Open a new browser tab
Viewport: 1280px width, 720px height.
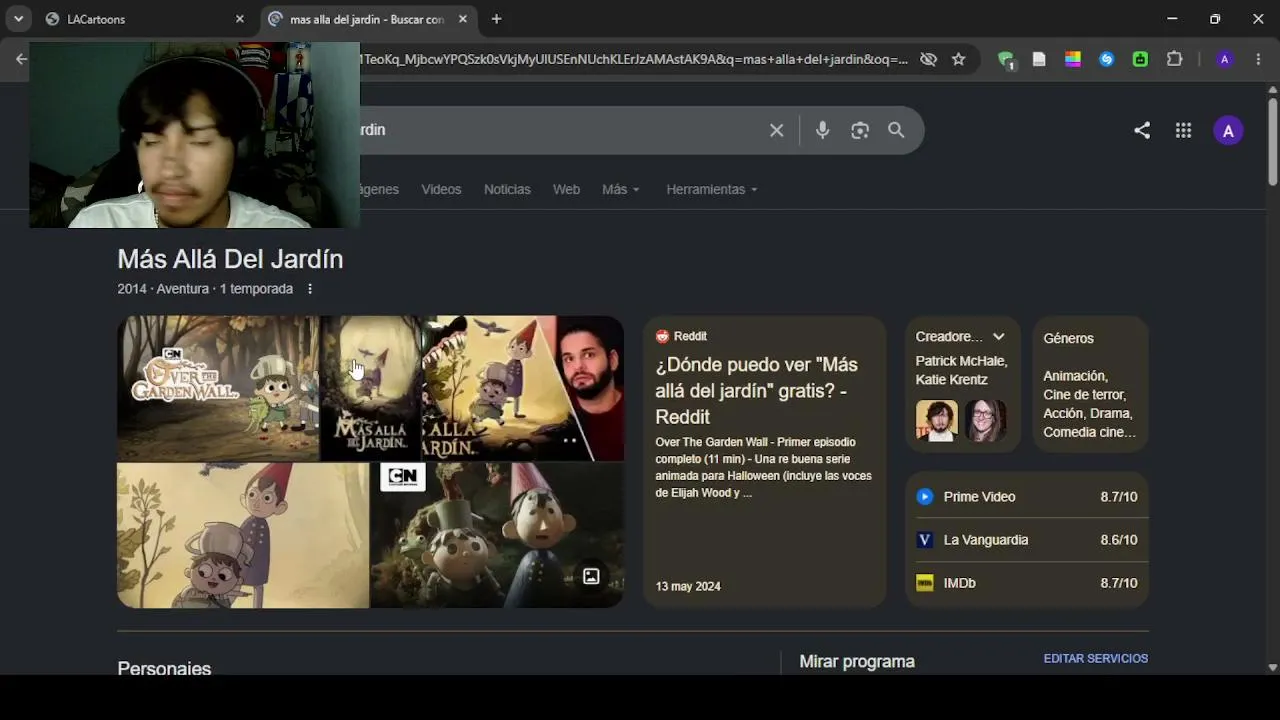coord(496,19)
